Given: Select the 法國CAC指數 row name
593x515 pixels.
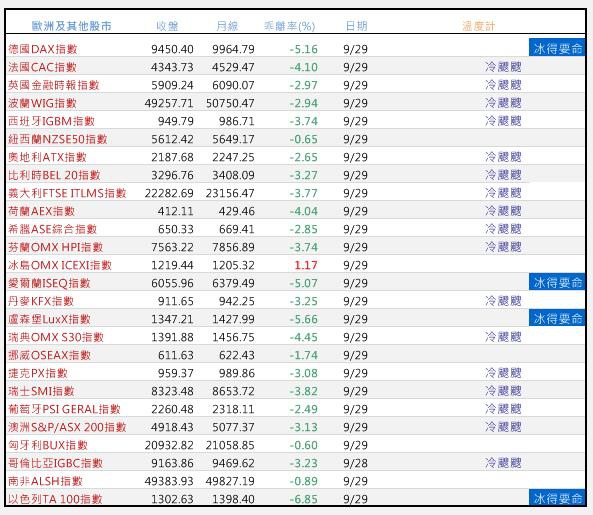Looking at the screenshot, I should pyautogui.click(x=42, y=67).
